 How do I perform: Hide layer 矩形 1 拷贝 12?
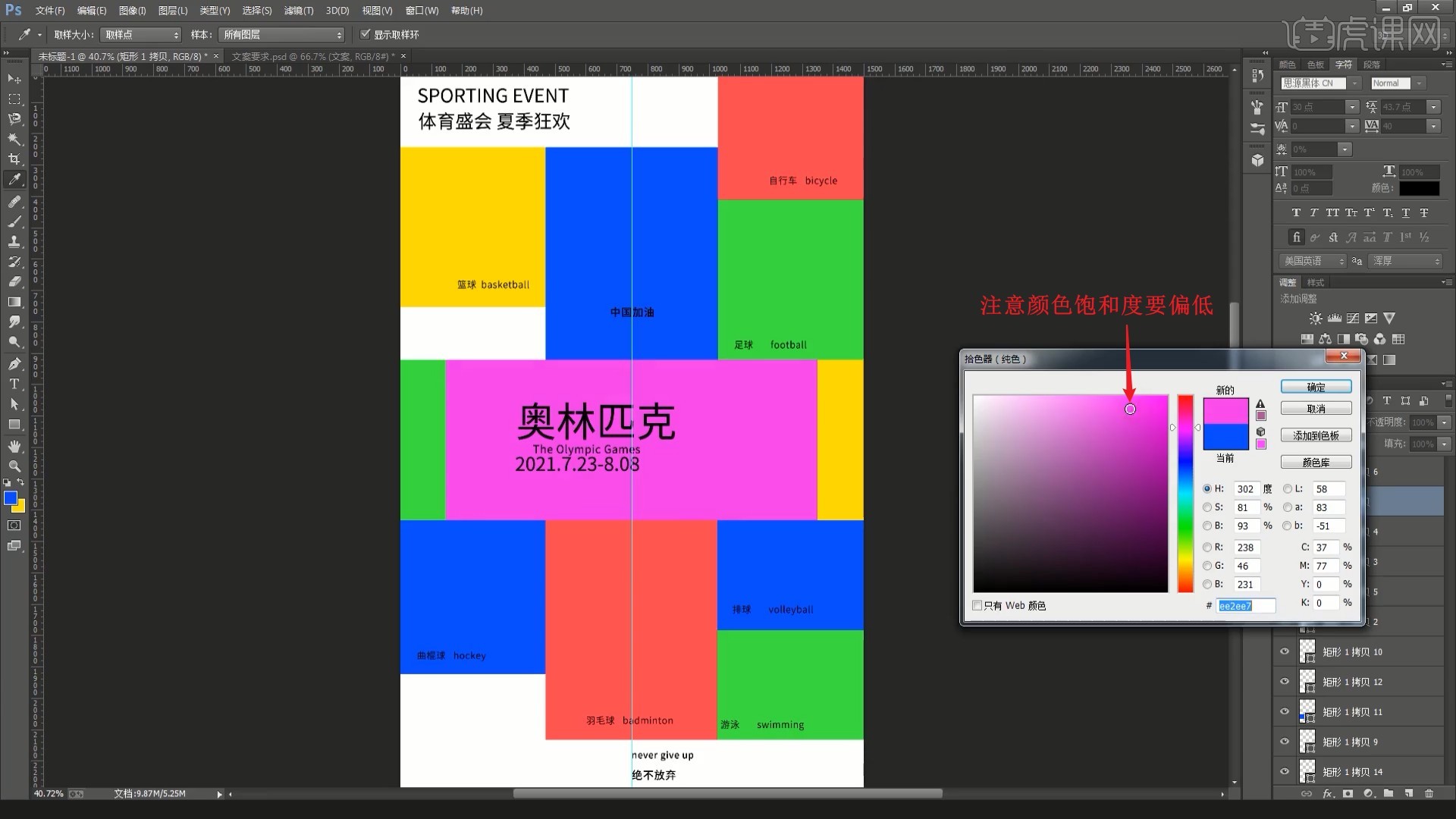click(1285, 682)
